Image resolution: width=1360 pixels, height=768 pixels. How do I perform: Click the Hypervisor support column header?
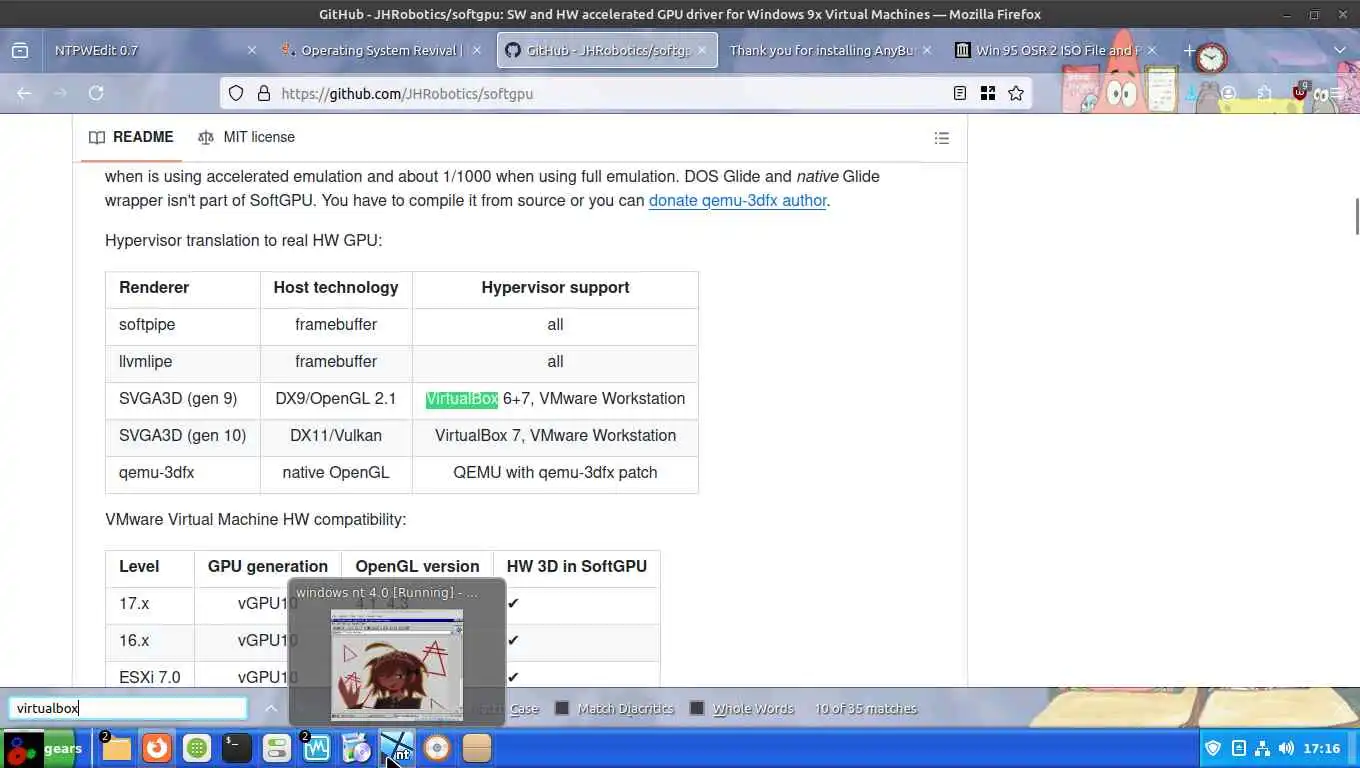coord(555,288)
